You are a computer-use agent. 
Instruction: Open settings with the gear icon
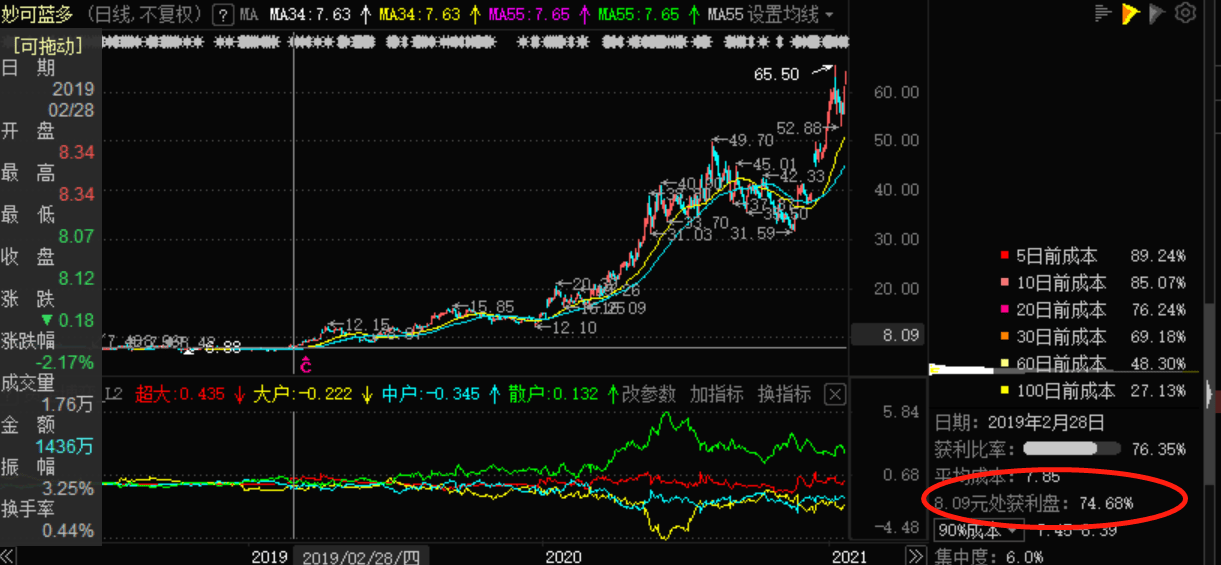click(x=1185, y=13)
